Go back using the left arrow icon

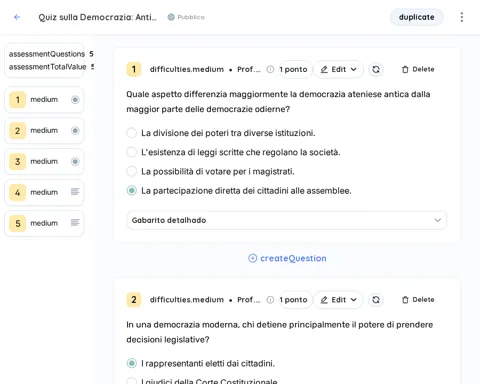tap(17, 17)
